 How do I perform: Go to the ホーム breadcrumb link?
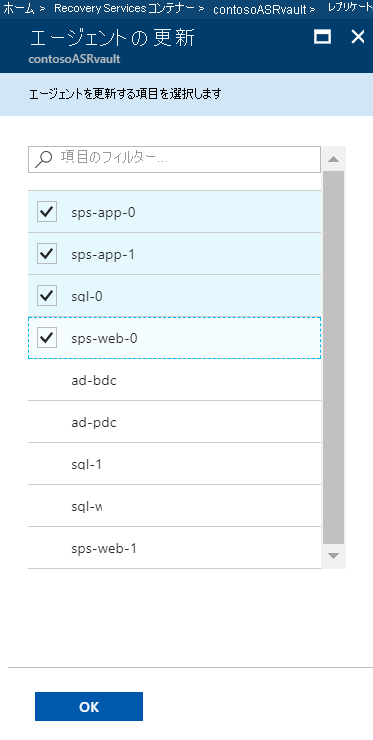pos(19,8)
